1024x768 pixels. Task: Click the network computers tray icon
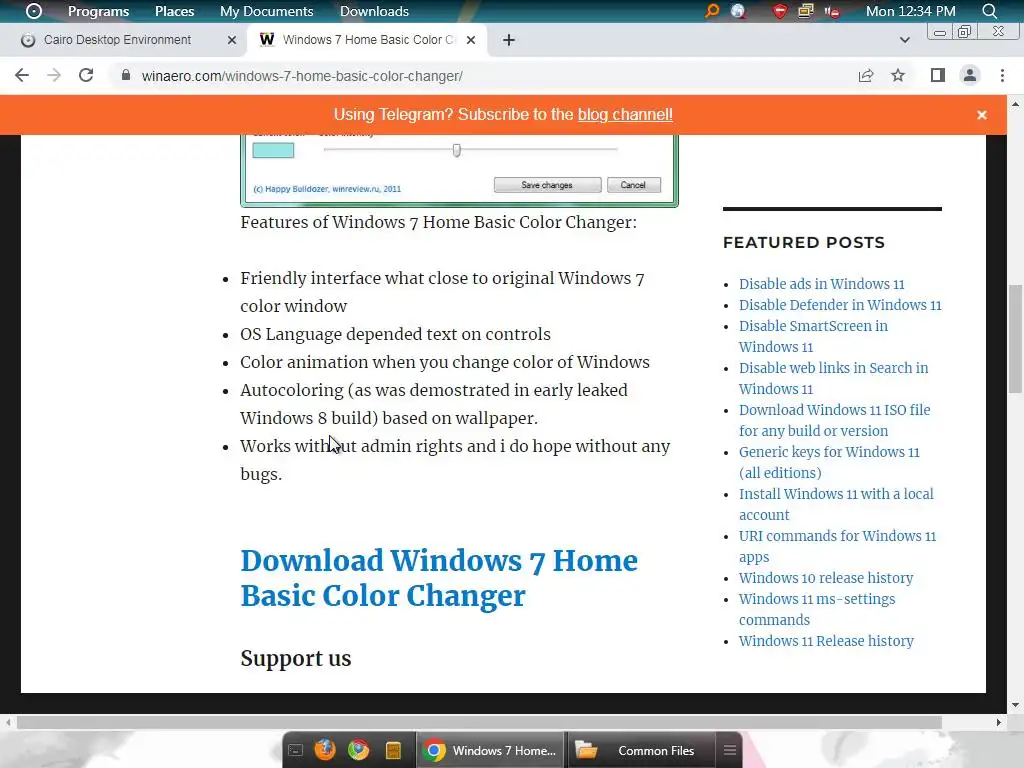click(806, 11)
